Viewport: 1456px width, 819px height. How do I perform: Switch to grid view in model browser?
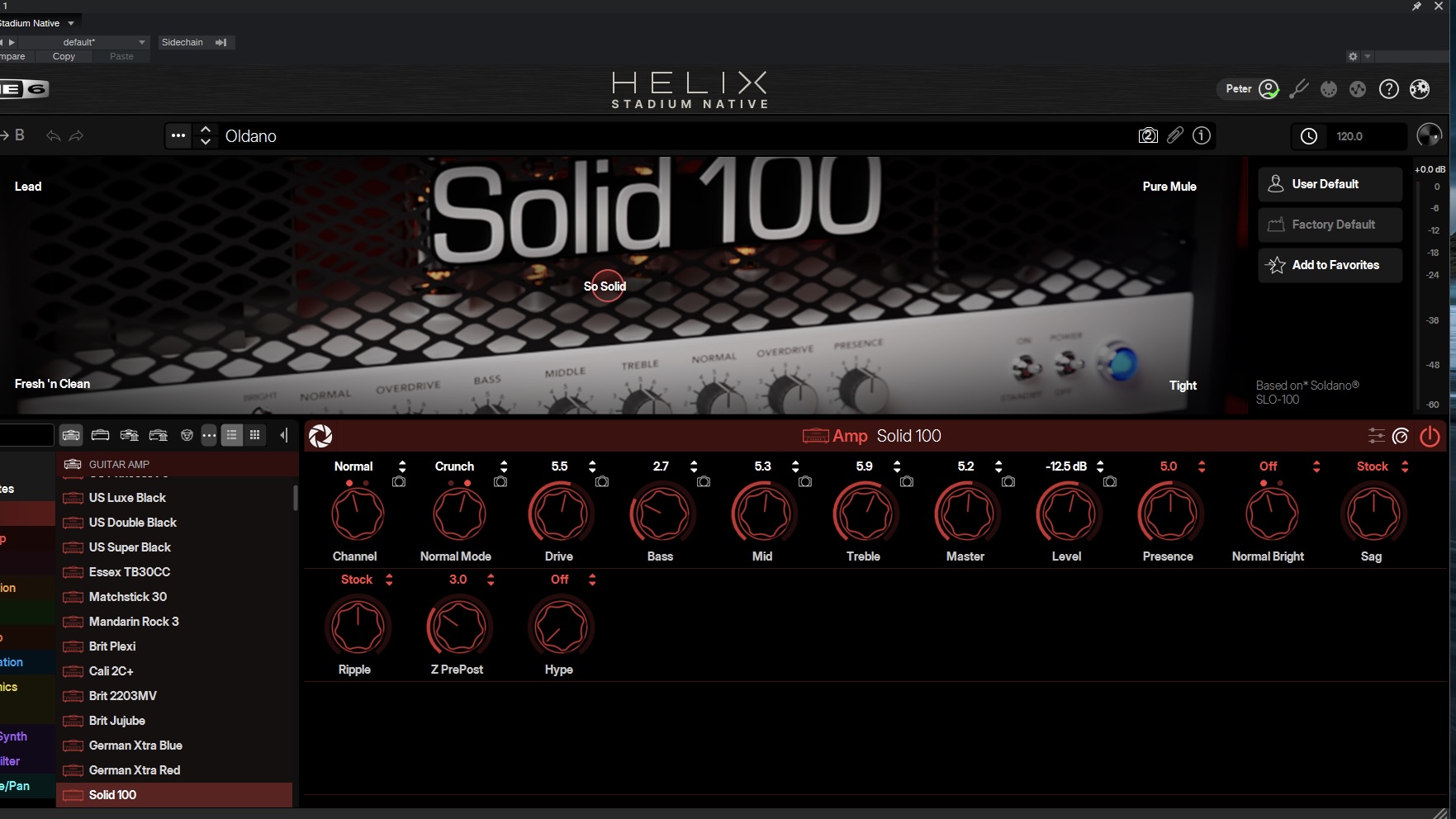(255, 435)
